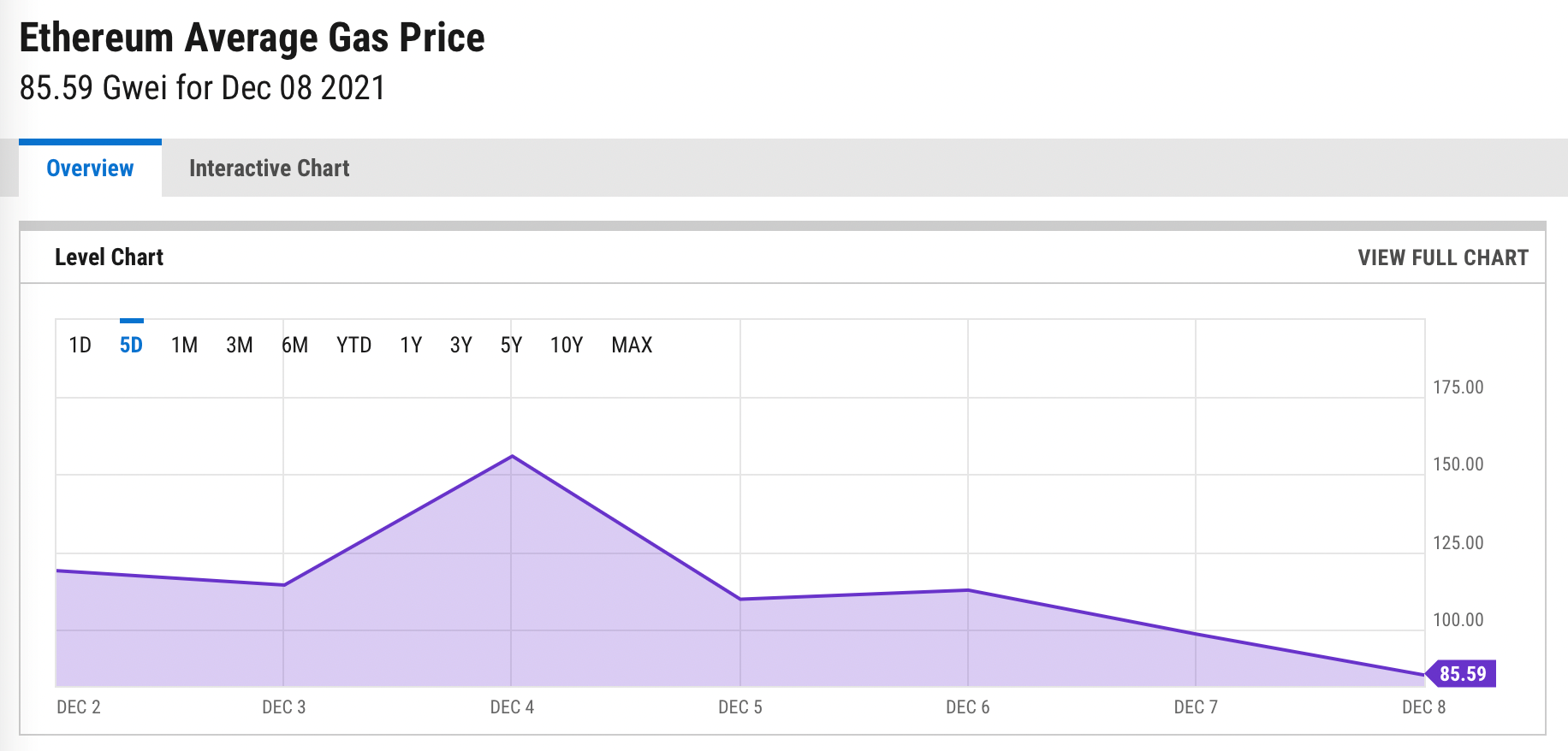
Task: Click the 125.00 y-axis value
Action: tap(1458, 543)
